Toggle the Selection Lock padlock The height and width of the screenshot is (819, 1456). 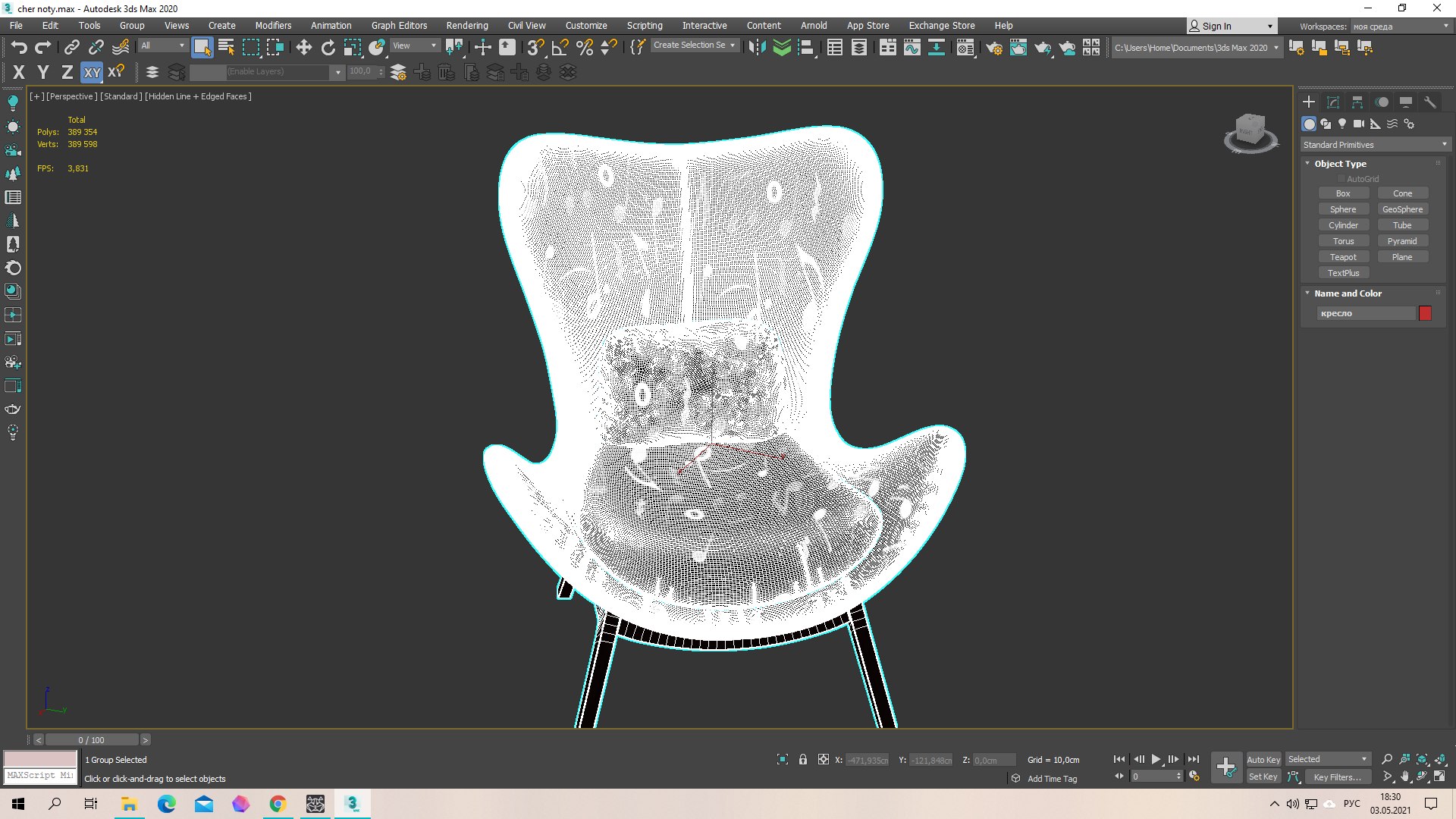[x=803, y=759]
